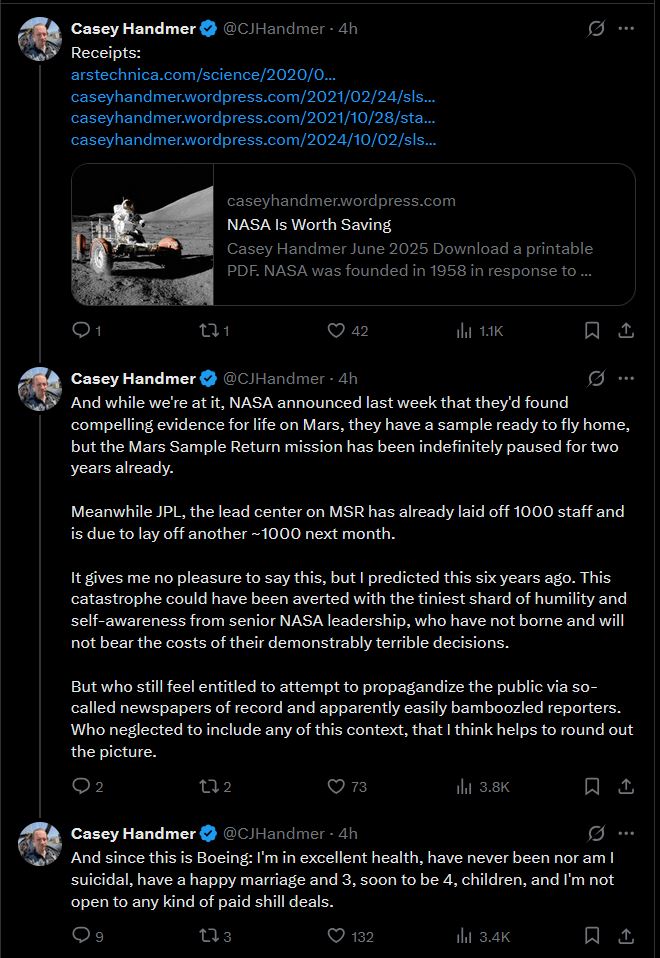
Task: Open the caseyhandmer 2021/10/28 link
Action: (253, 118)
